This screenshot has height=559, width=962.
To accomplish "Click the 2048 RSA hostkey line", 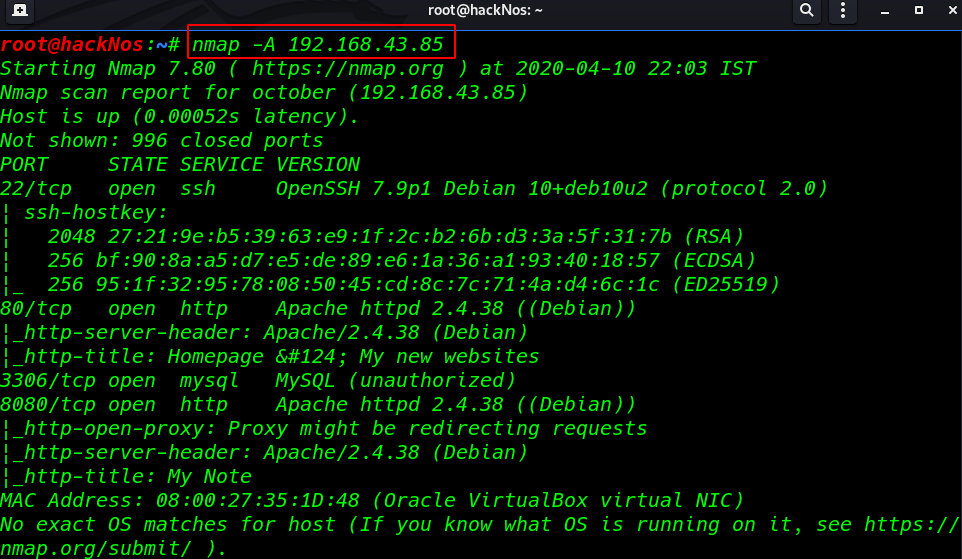I will click(x=372, y=236).
